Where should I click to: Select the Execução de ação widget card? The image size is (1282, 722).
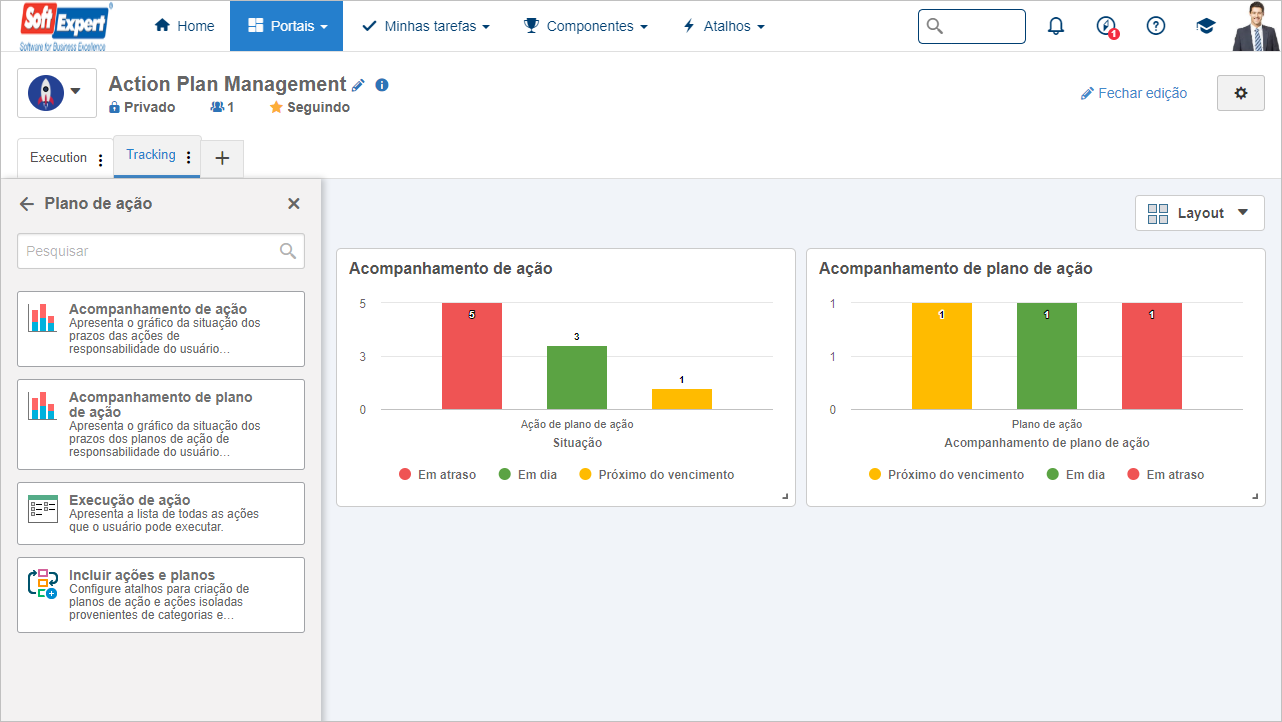pyautogui.click(x=161, y=513)
